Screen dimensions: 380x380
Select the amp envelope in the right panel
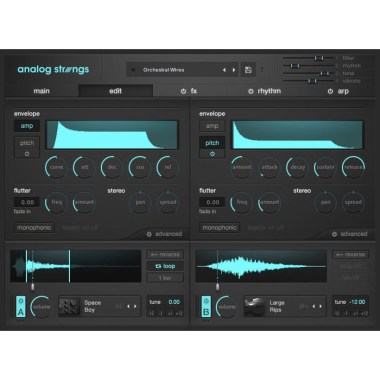point(212,126)
